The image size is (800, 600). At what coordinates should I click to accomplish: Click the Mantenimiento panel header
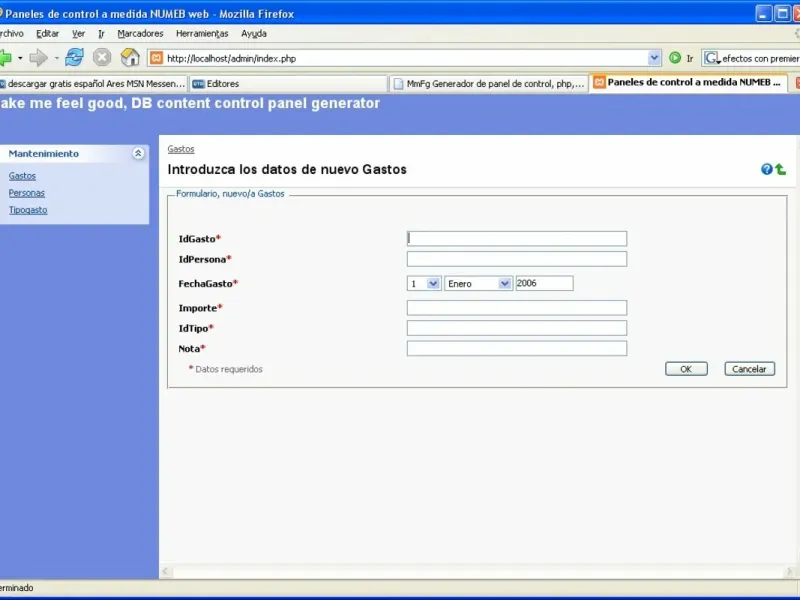74,154
